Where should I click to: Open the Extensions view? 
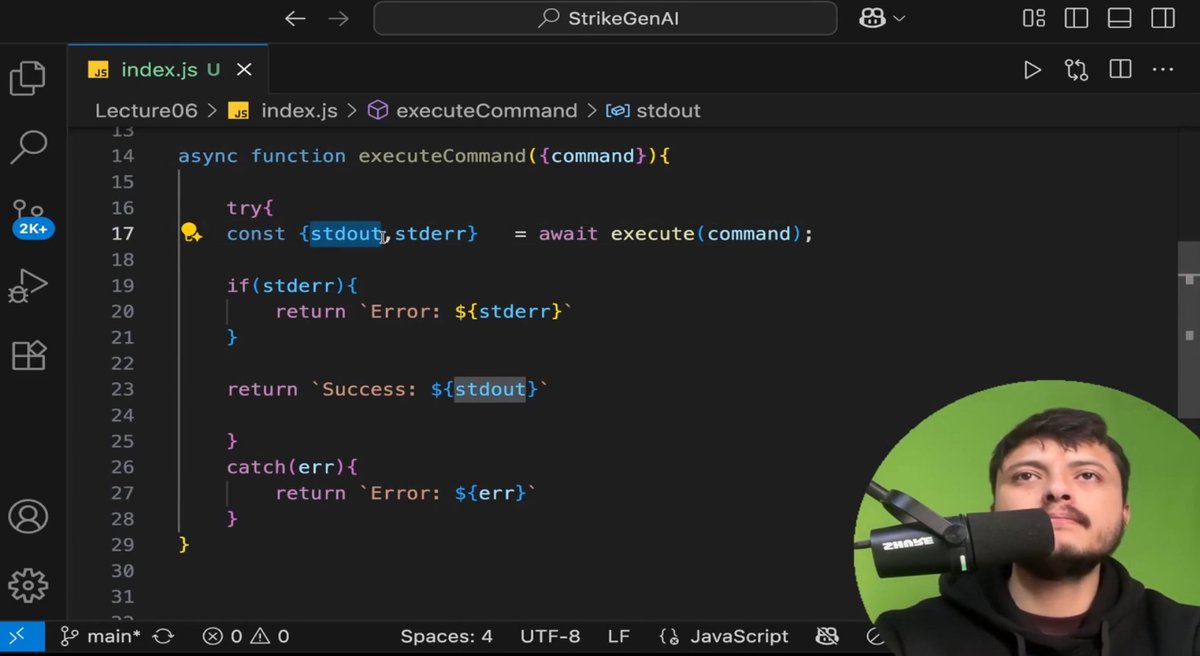click(28, 355)
